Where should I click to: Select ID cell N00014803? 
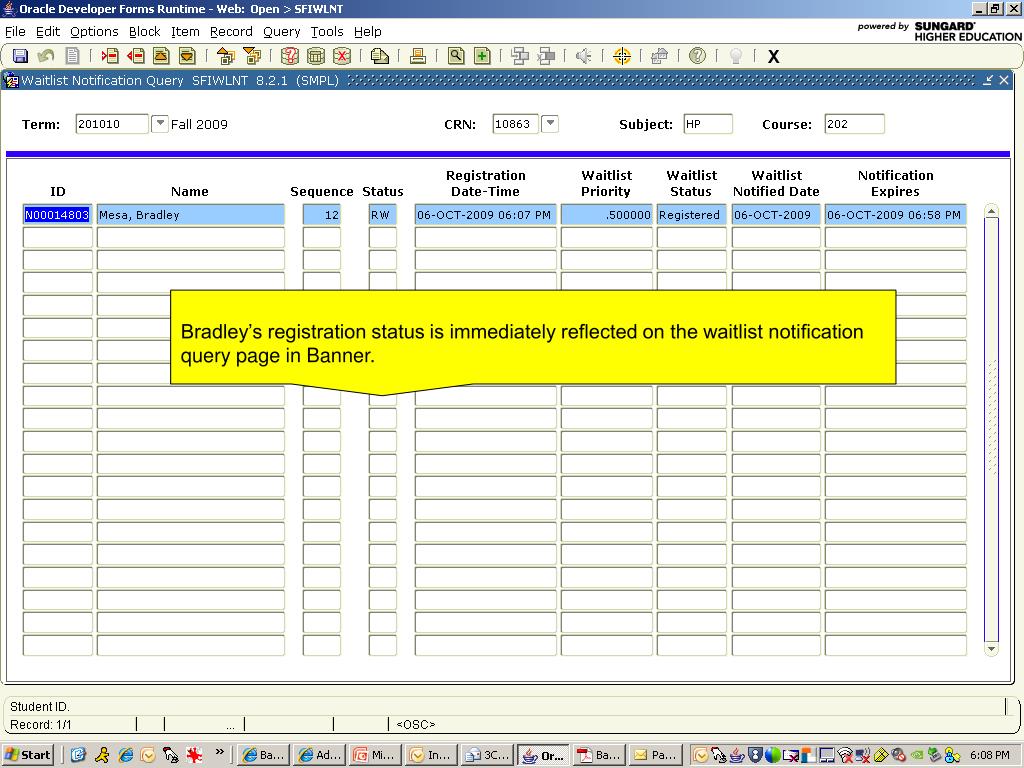click(57, 215)
